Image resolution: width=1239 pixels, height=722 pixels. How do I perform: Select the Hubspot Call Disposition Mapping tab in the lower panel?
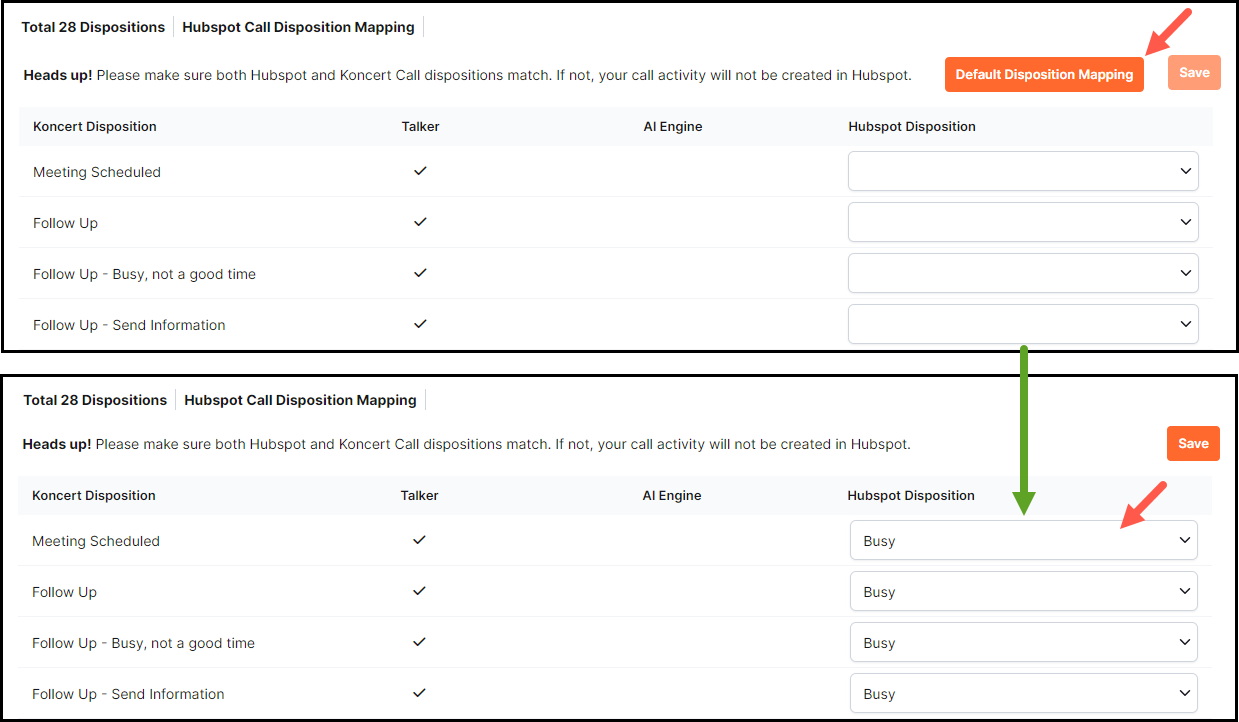coord(300,400)
